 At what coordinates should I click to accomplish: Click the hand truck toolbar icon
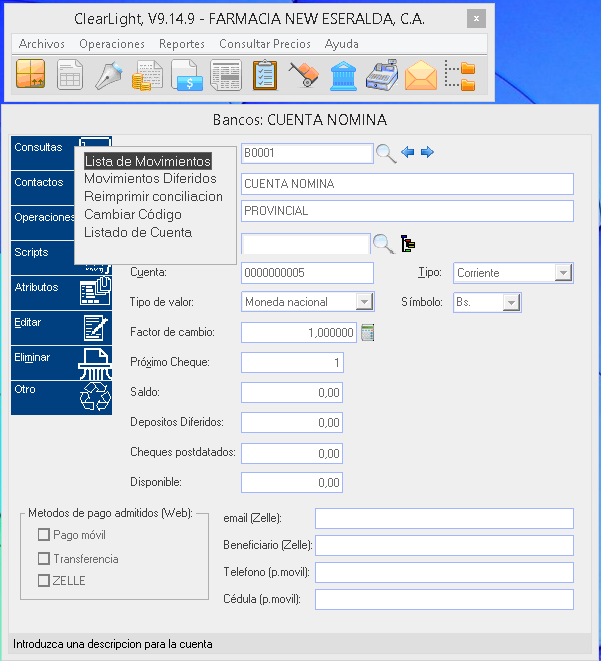point(303,76)
